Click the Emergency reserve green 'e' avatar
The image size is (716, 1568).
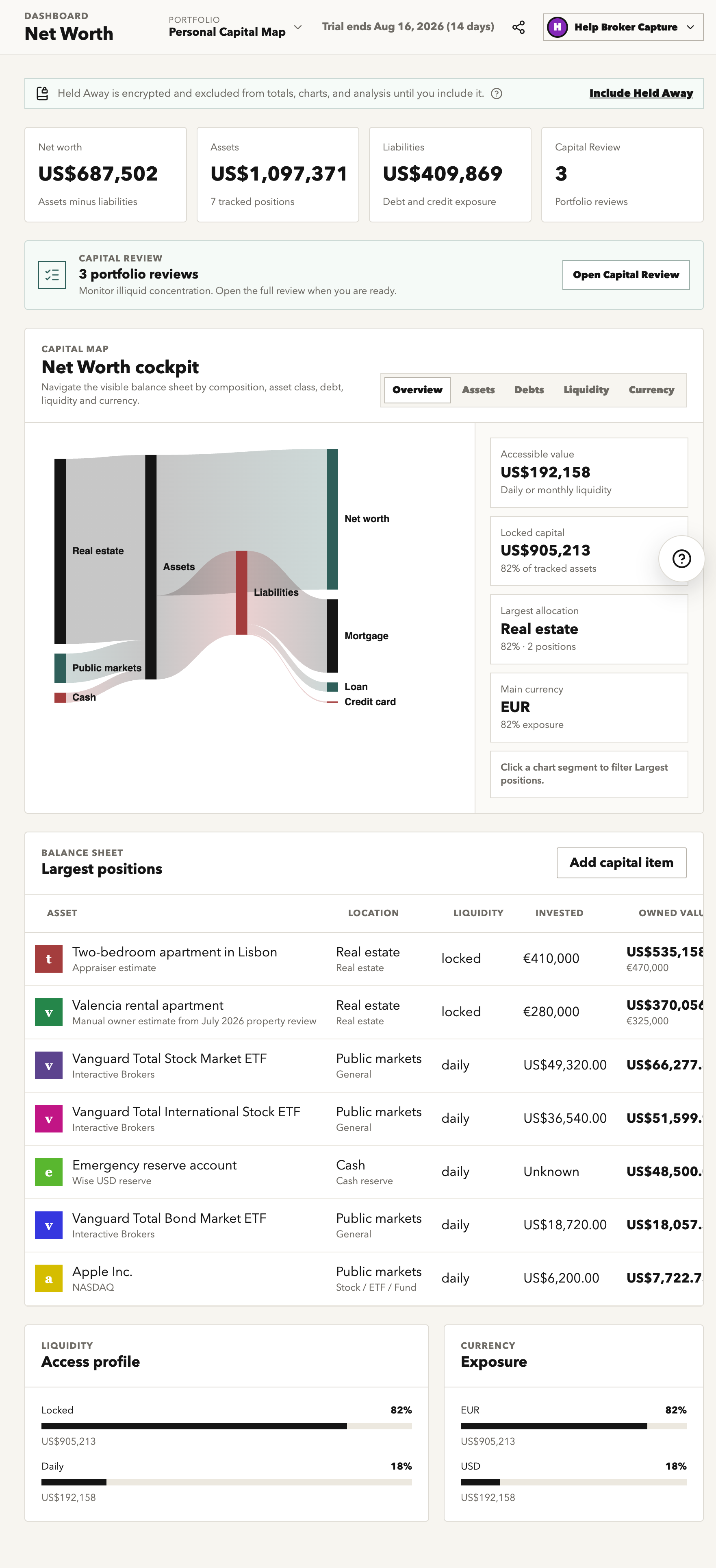49,1172
